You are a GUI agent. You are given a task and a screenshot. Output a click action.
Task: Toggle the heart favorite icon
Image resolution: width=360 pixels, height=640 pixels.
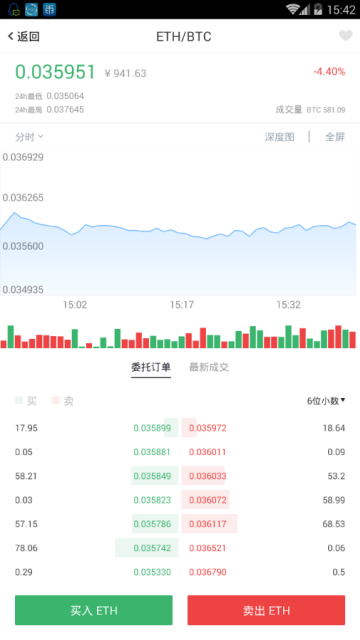(x=346, y=36)
